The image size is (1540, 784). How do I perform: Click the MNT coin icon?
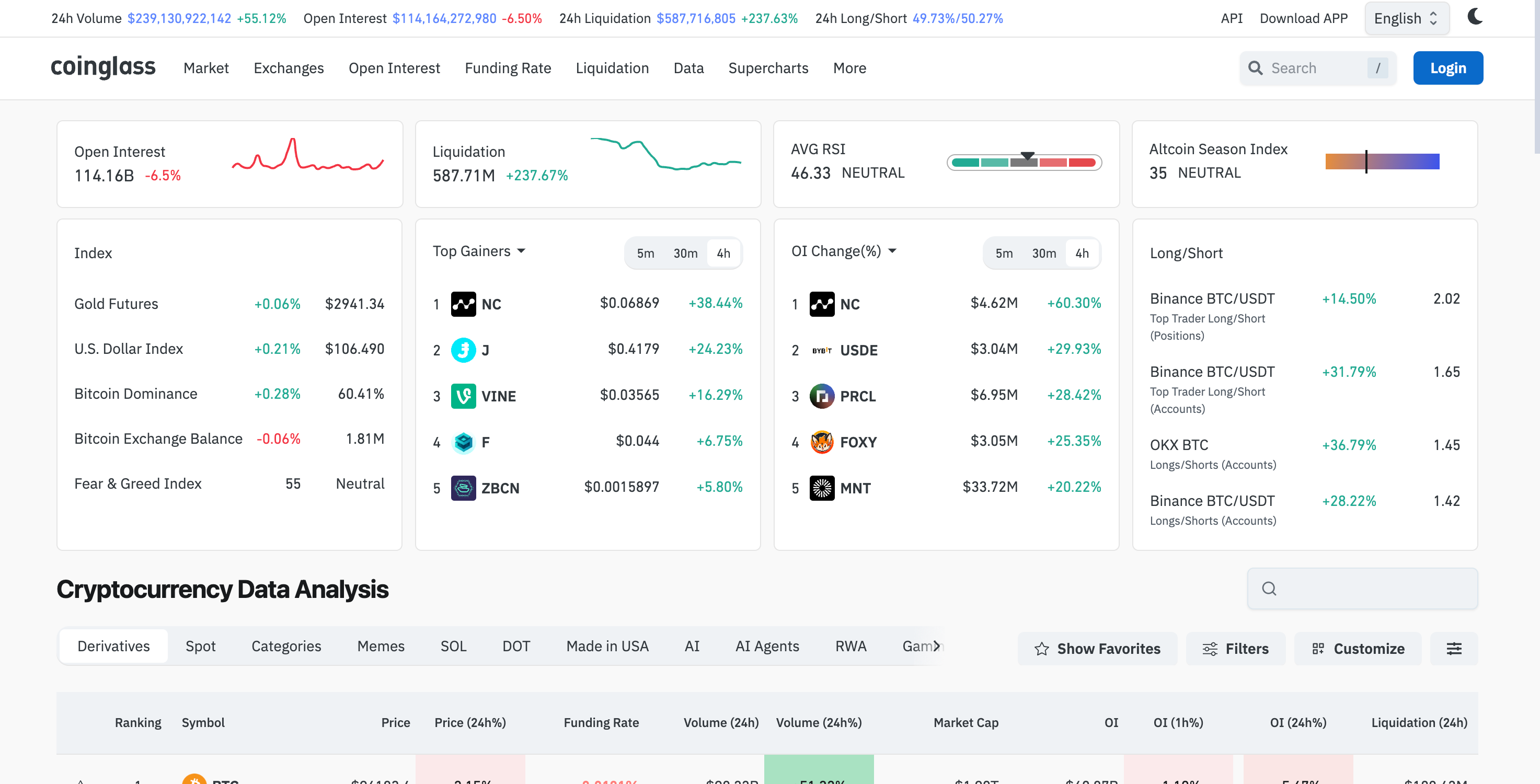(x=822, y=488)
